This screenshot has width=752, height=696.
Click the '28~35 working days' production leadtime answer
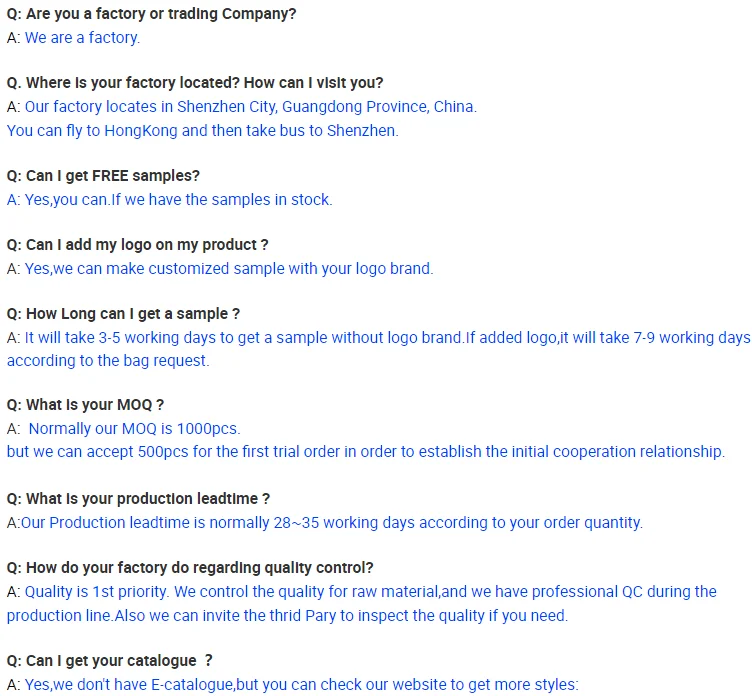pyautogui.click(x=331, y=523)
